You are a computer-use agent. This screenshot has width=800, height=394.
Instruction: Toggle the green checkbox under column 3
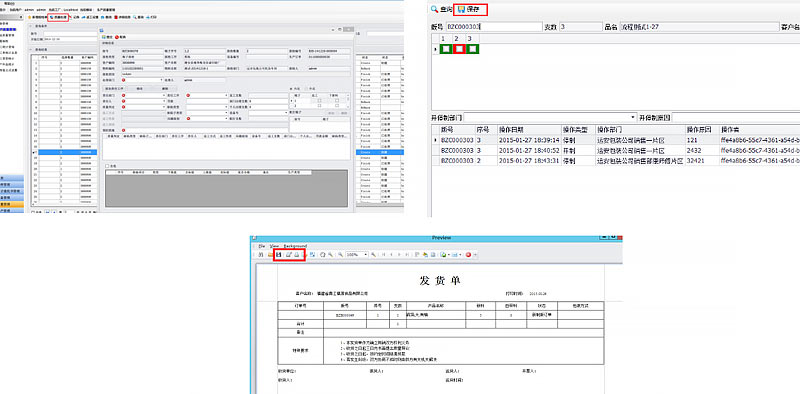coord(473,48)
